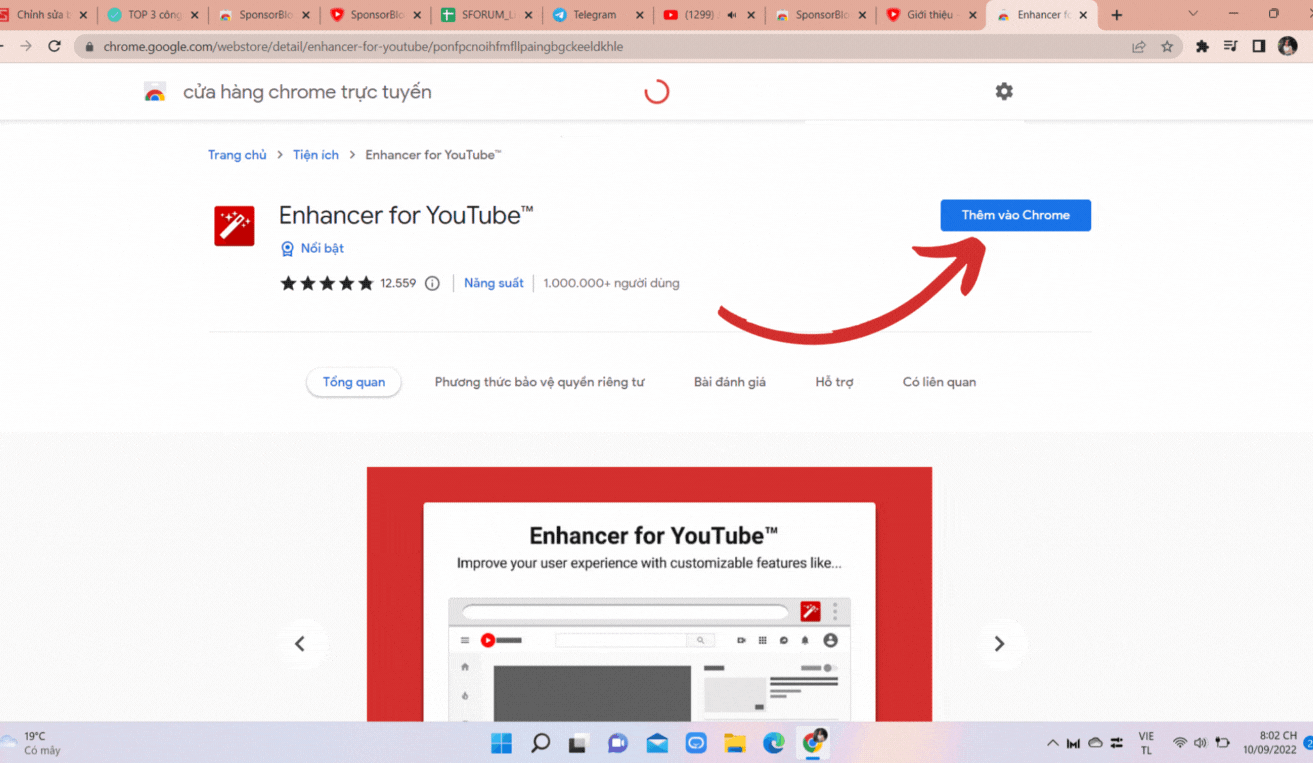Screen dimensions: 1313x763
Task: Go to Trang chủ breadcrumb link
Action: (237, 155)
